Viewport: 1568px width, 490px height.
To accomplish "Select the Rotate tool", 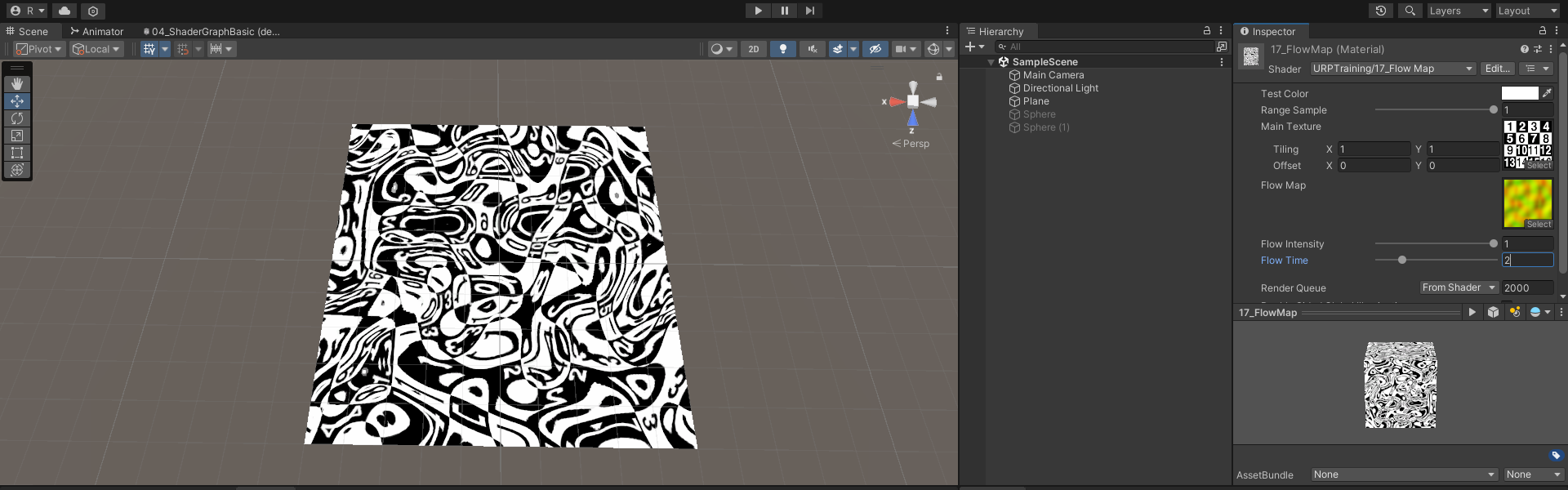I will [17, 118].
